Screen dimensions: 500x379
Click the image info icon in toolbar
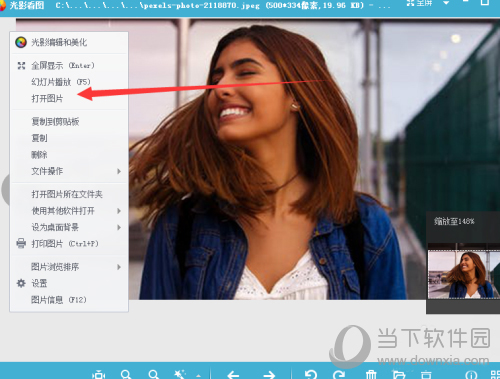pos(471,375)
